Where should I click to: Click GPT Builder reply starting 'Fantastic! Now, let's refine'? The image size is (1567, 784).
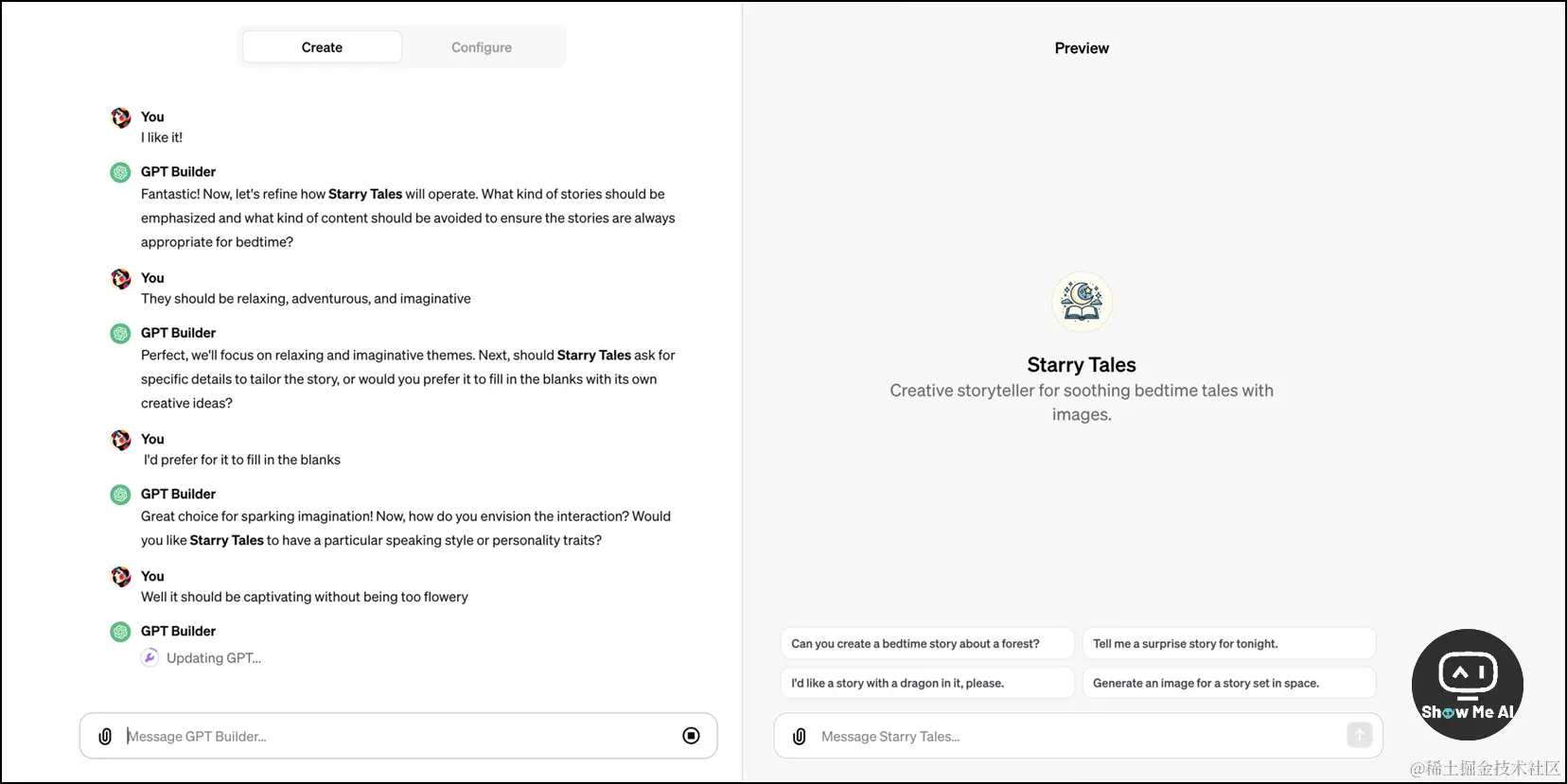(408, 218)
